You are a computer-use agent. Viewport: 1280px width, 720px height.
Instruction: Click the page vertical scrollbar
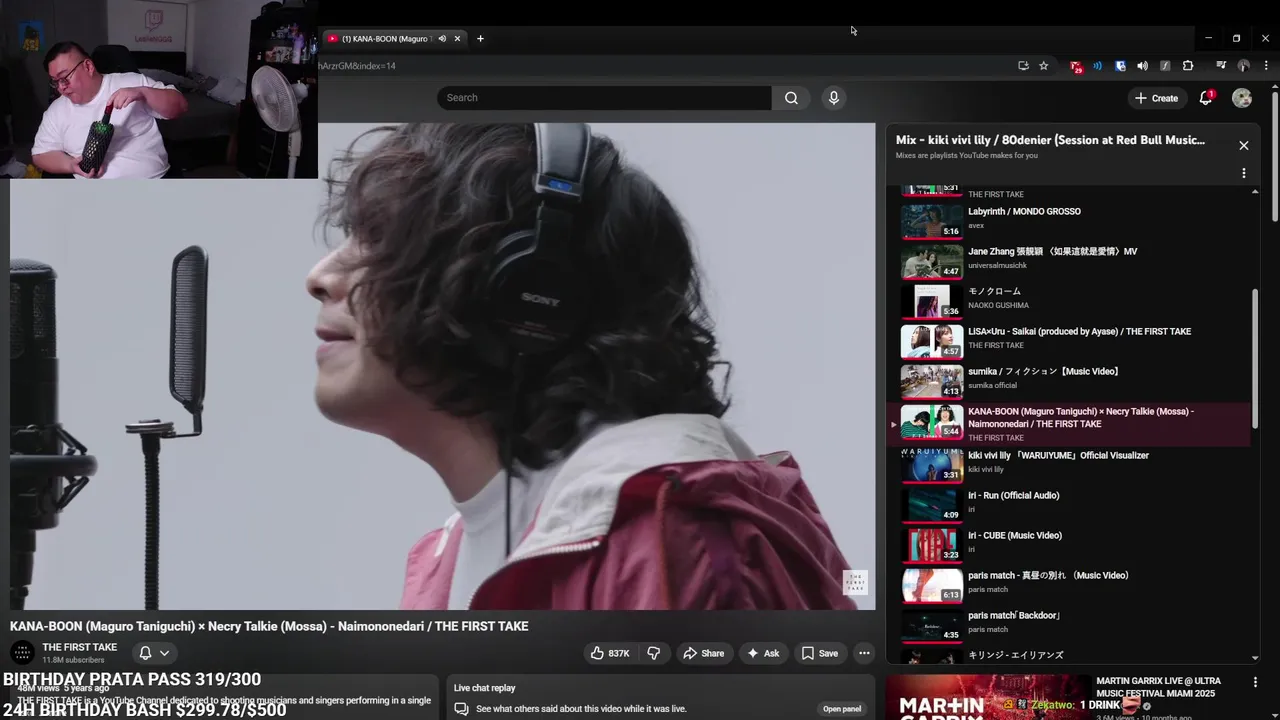1275,155
